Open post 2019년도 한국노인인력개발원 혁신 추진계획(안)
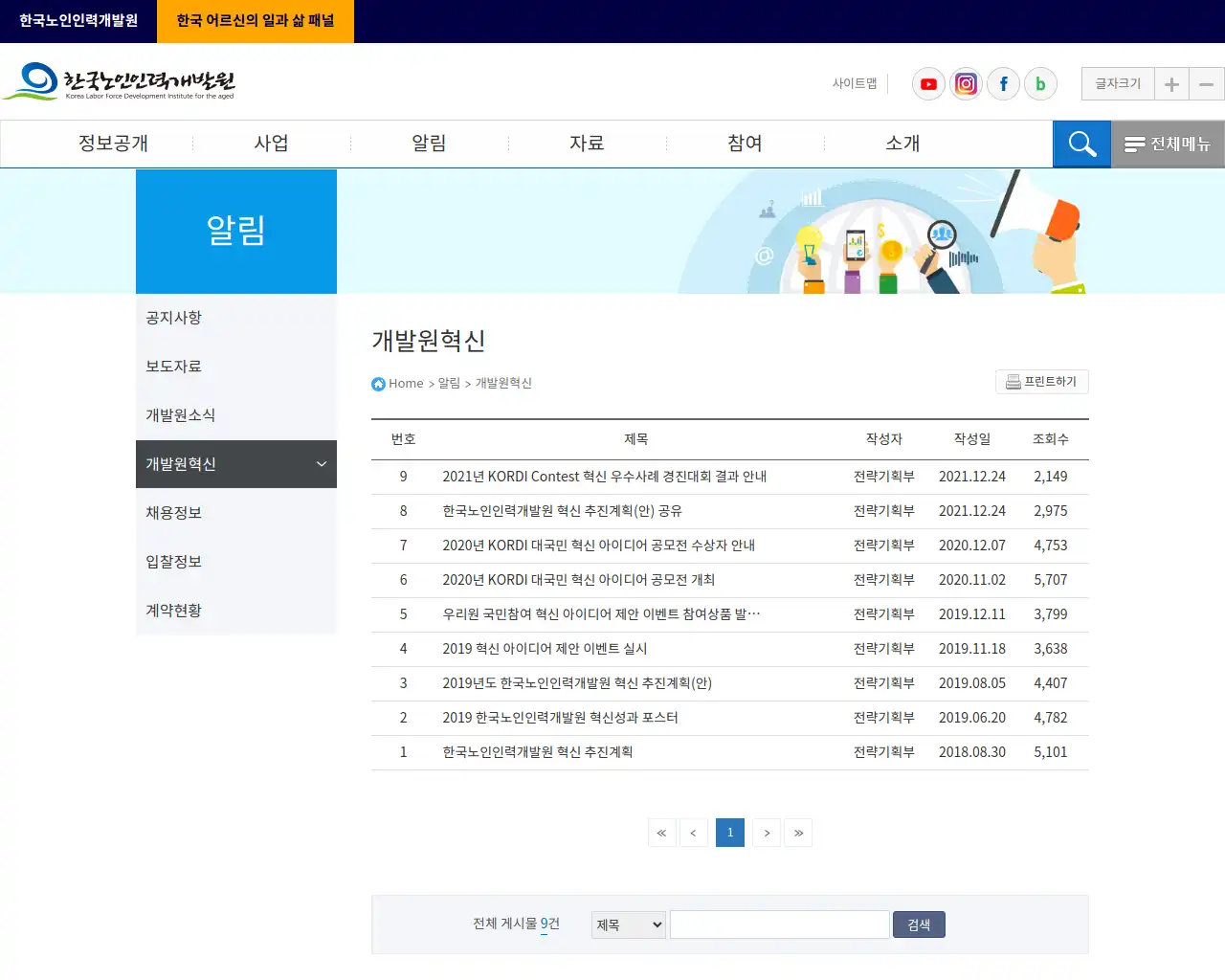Screen dimensions: 1225x980 tap(577, 683)
